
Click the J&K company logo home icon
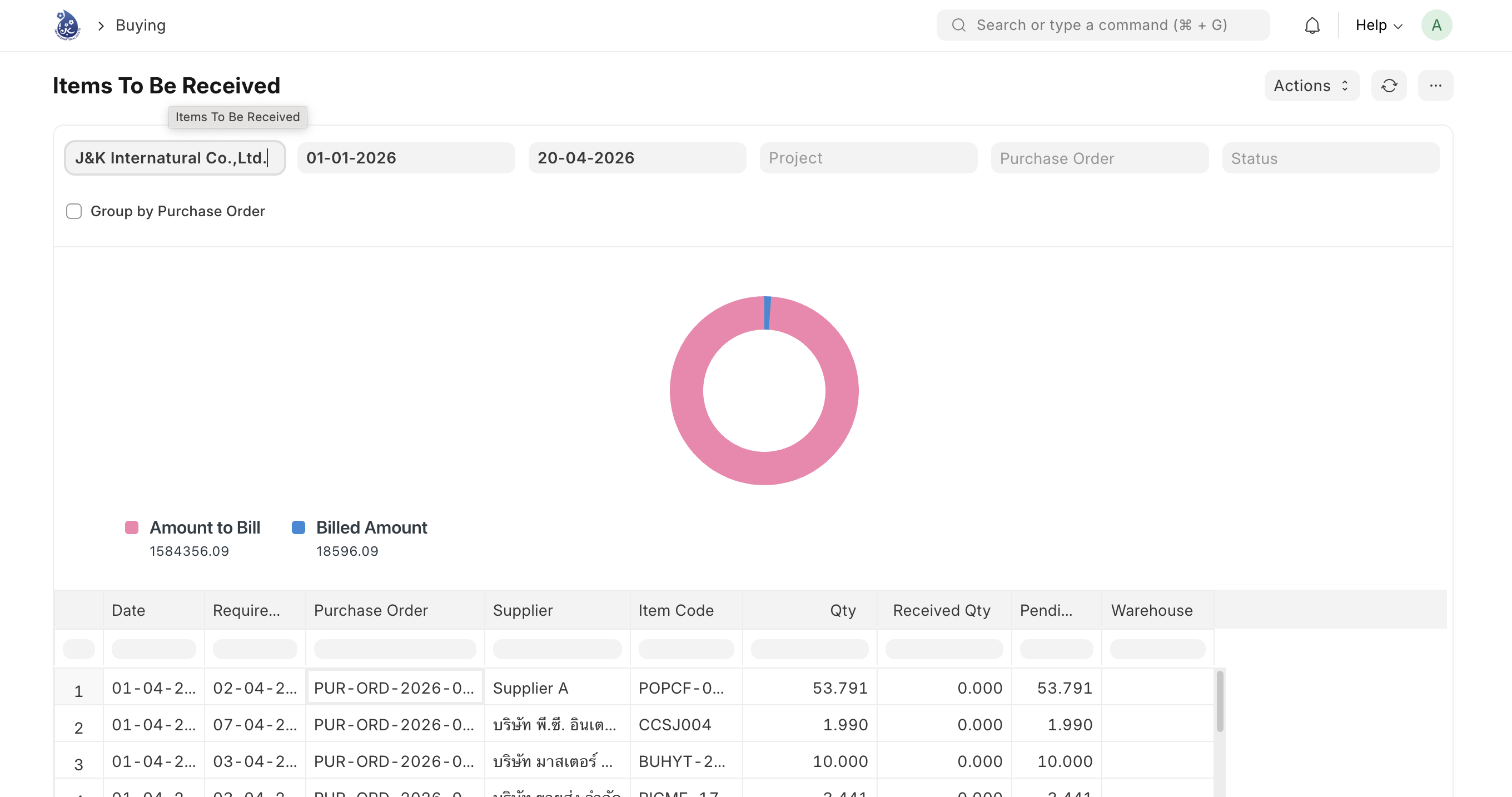pos(67,25)
